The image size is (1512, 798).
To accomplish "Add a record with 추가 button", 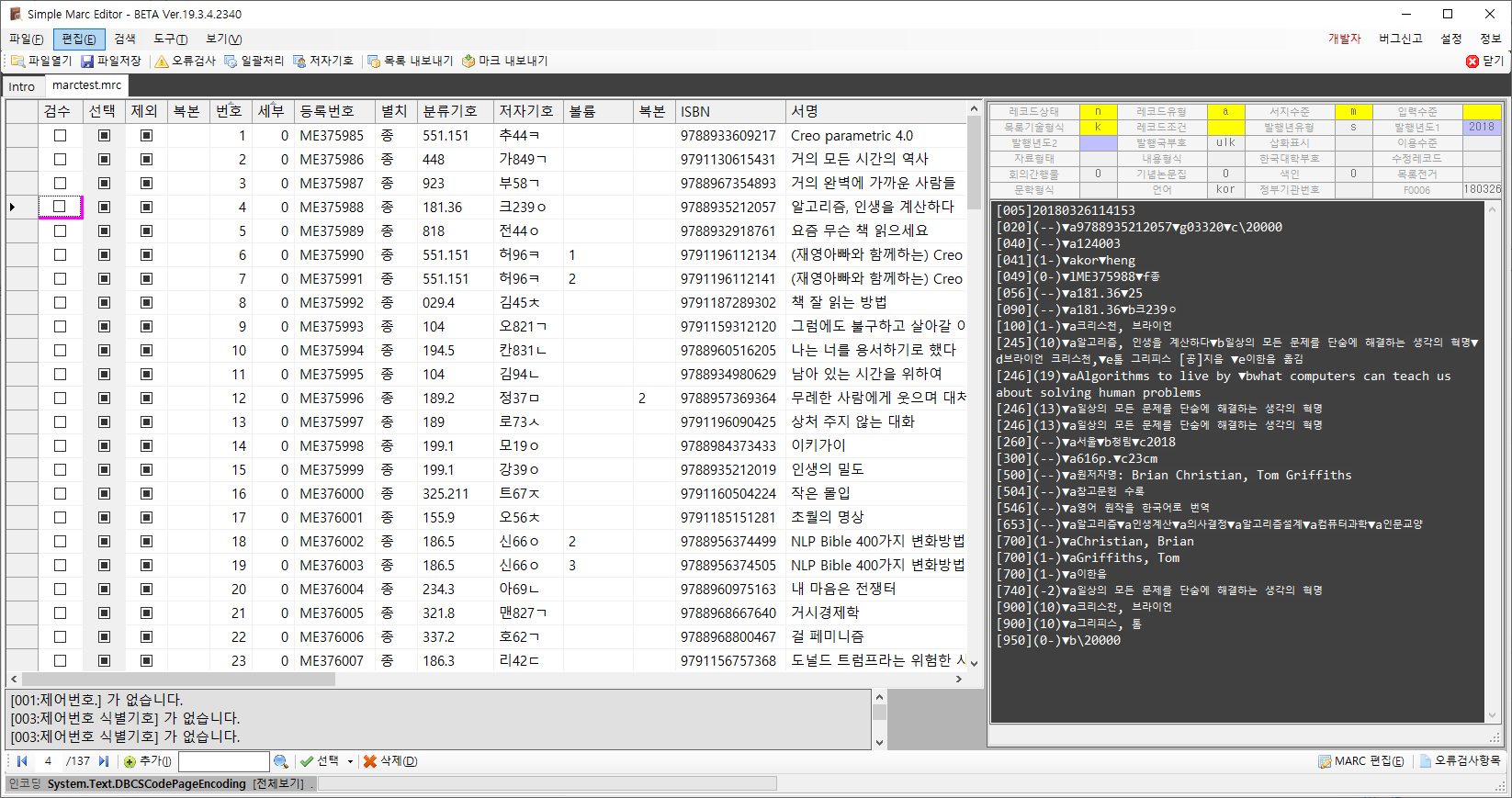I will click(x=148, y=761).
